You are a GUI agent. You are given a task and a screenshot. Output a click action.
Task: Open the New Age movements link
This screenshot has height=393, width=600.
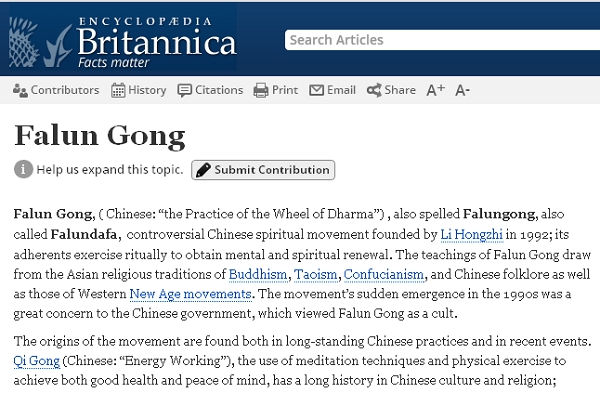190,294
